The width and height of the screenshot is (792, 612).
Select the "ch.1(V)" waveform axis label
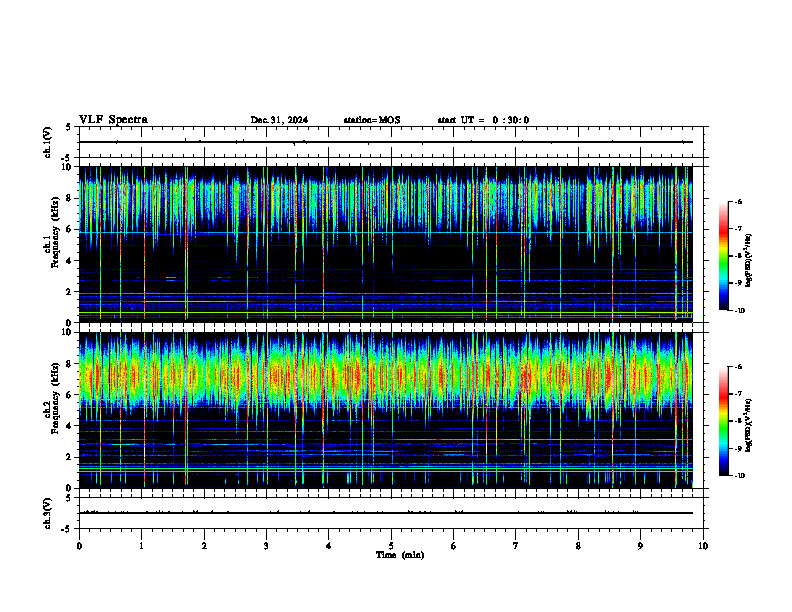tap(47, 142)
